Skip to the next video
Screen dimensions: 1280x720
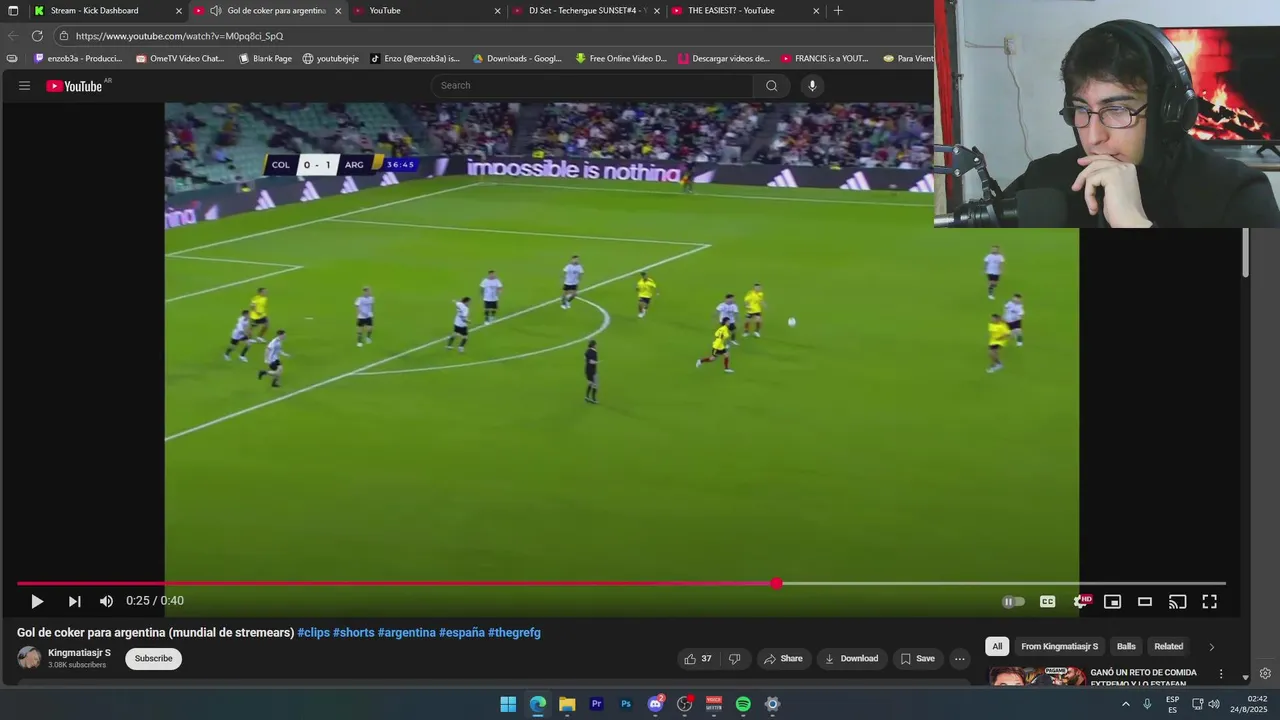coord(74,601)
